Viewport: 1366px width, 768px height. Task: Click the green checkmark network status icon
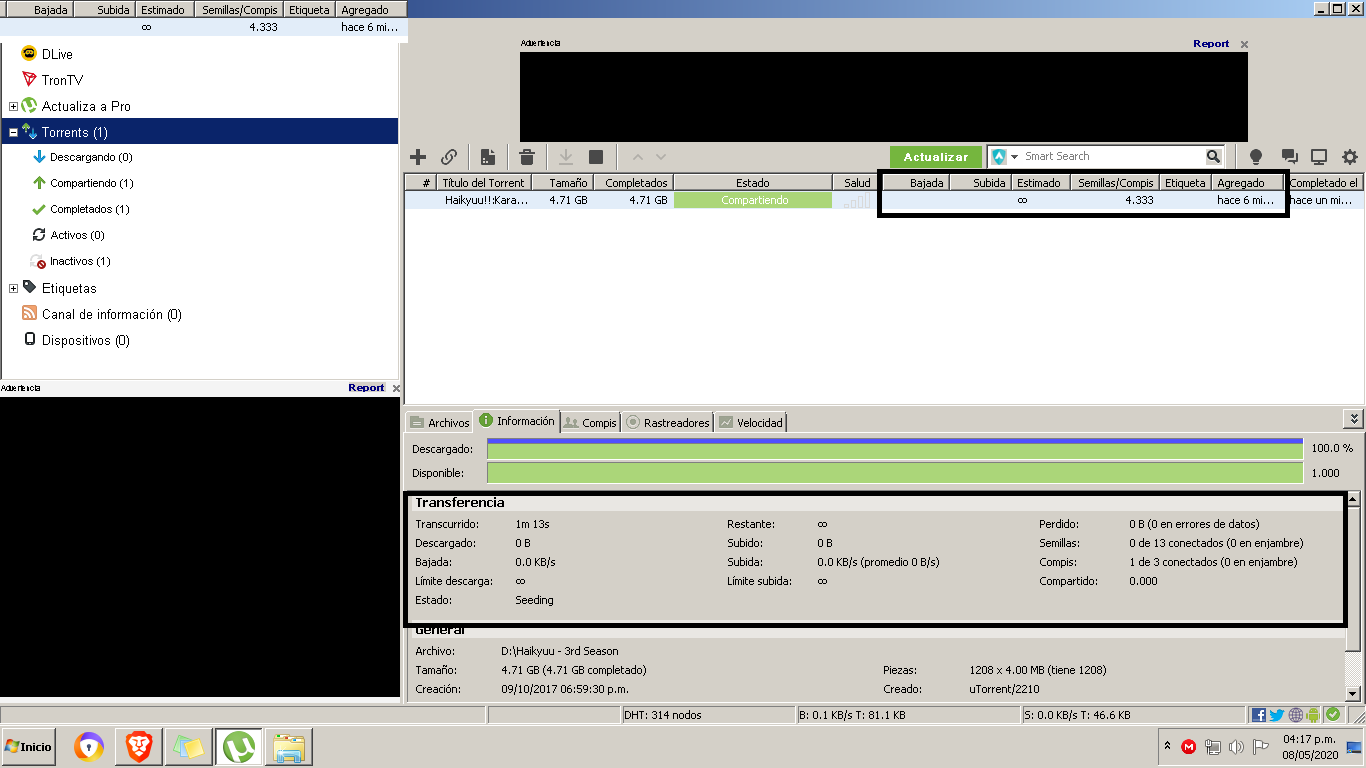(x=1332, y=715)
